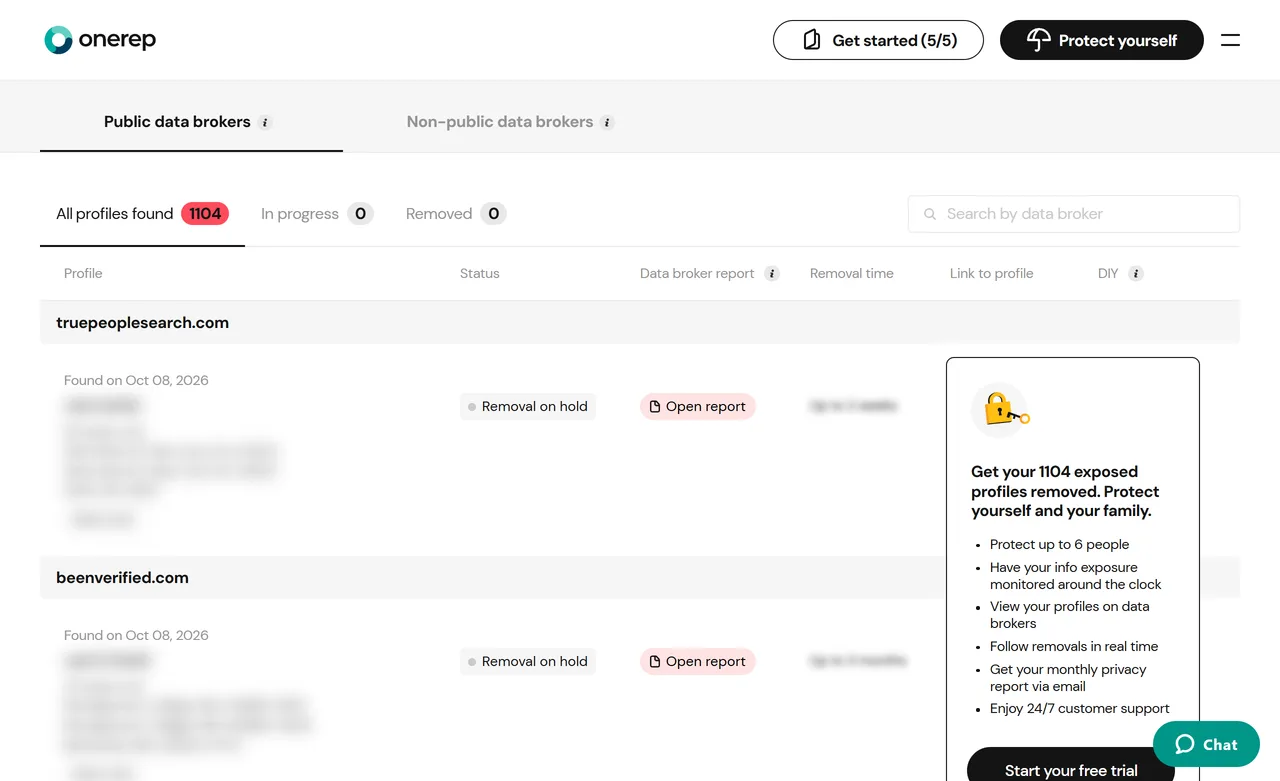Click 'Protect up to 6 people' bullet
The height and width of the screenshot is (781, 1280).
[x=1059, y=545]
